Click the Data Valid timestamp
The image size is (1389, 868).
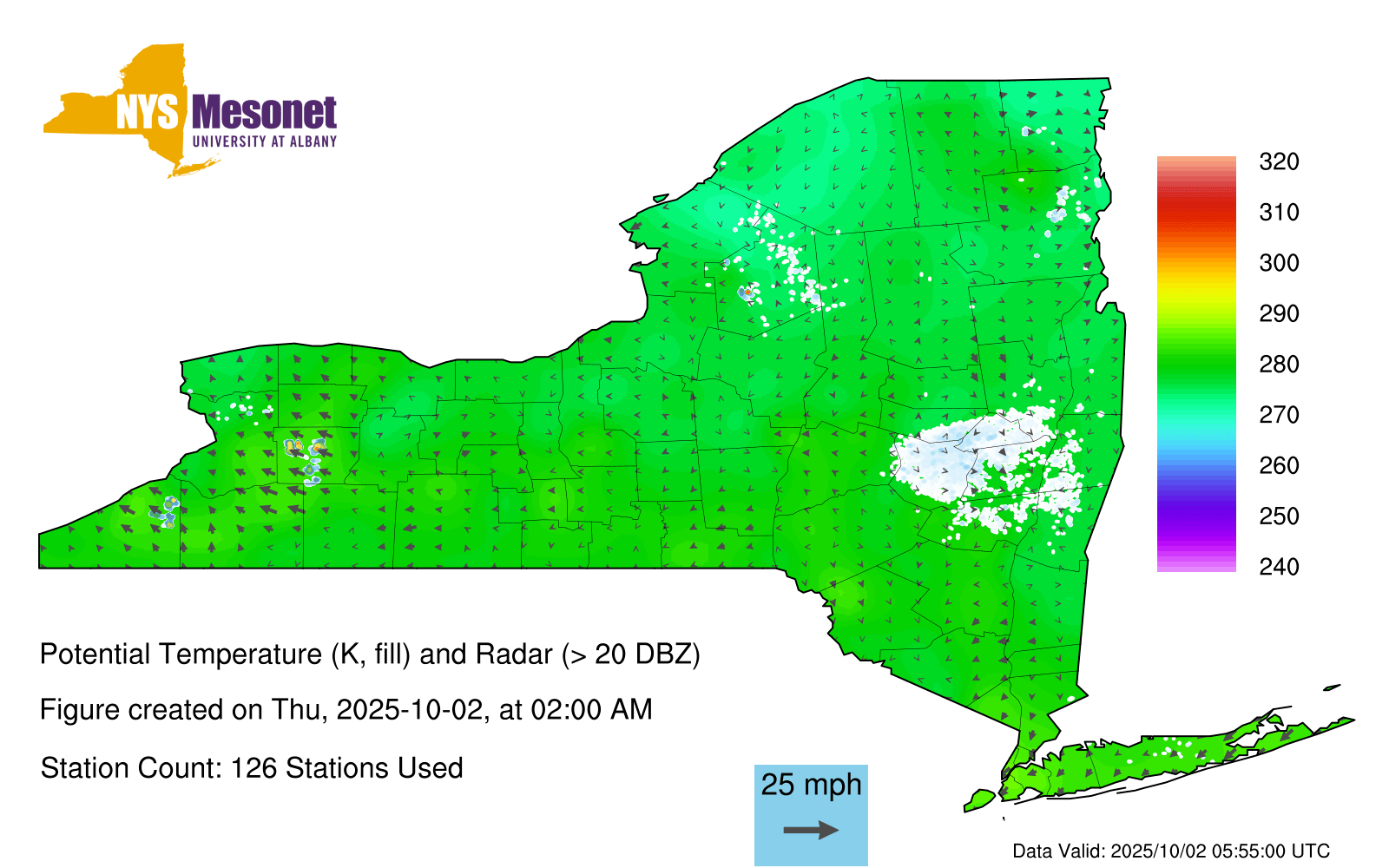(1171, 851)
